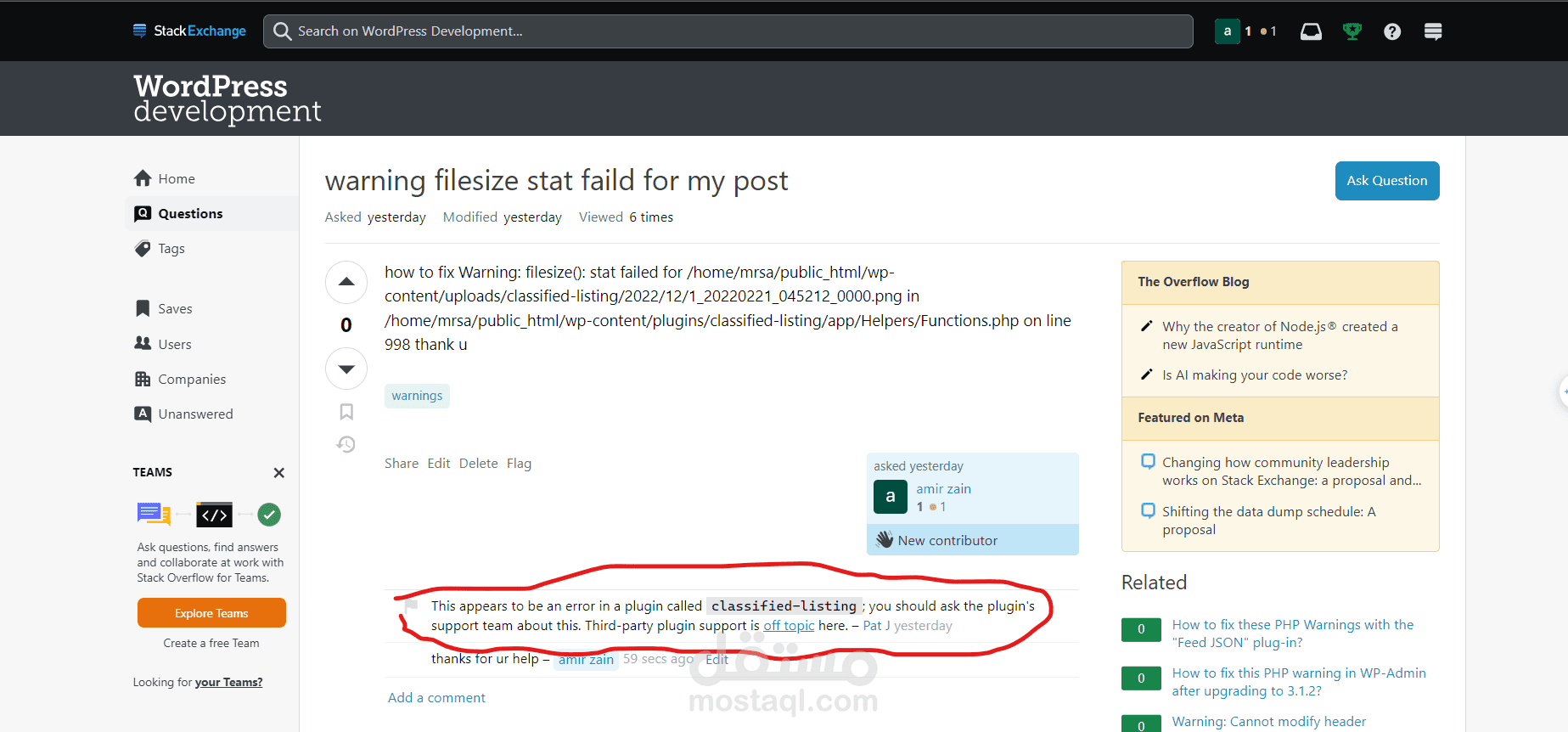Click the asker avatar in the user card
Viewport: 1568px width, 732px height.
point(891,497)
